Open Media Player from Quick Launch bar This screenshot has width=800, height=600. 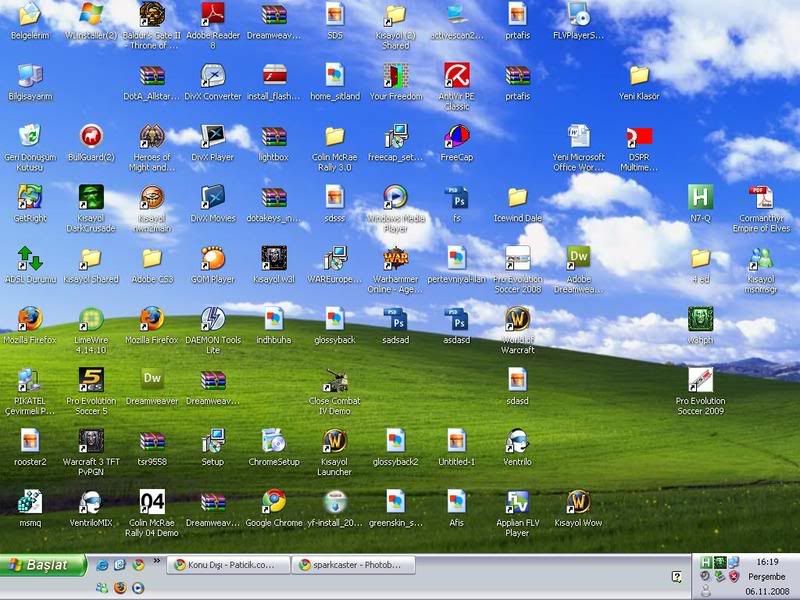pos(138,588)
